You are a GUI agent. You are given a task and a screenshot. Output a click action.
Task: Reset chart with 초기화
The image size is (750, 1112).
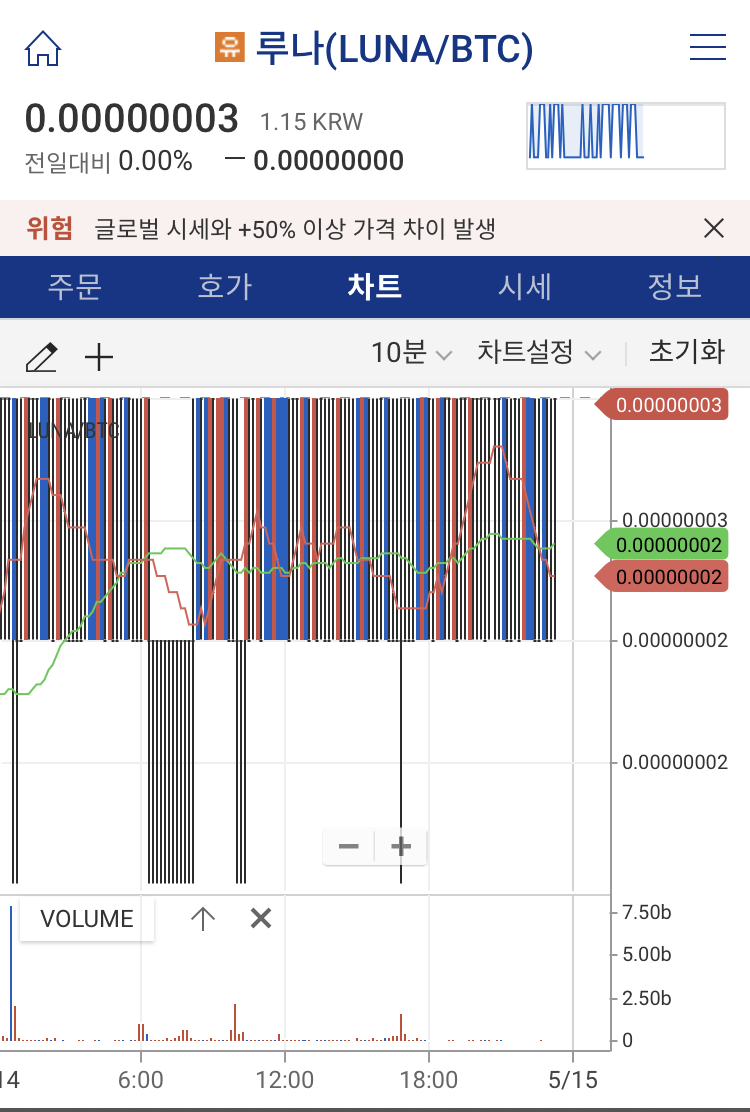(687, 352)
